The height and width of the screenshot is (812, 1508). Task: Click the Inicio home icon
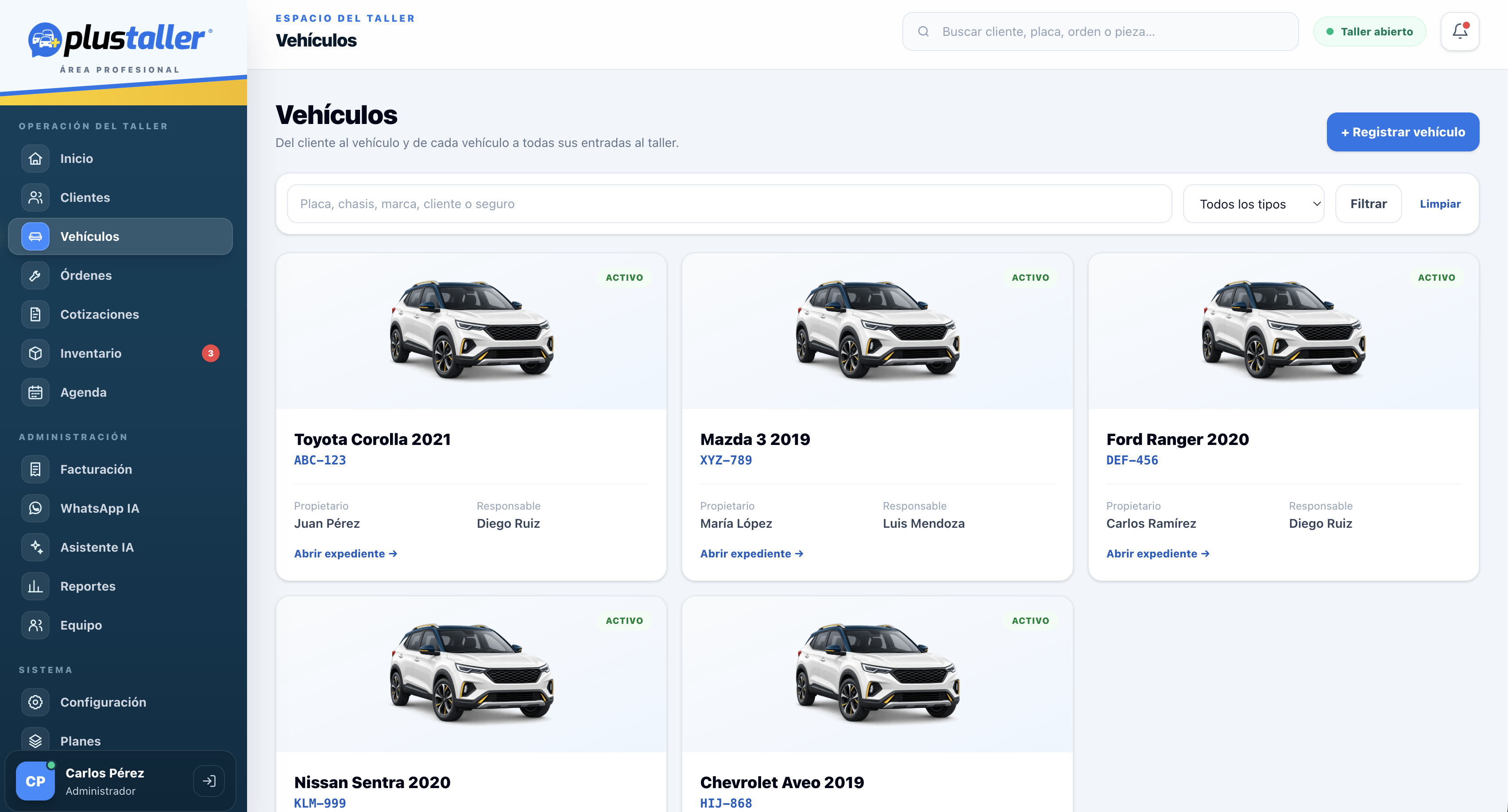click(x=35, y=159)
